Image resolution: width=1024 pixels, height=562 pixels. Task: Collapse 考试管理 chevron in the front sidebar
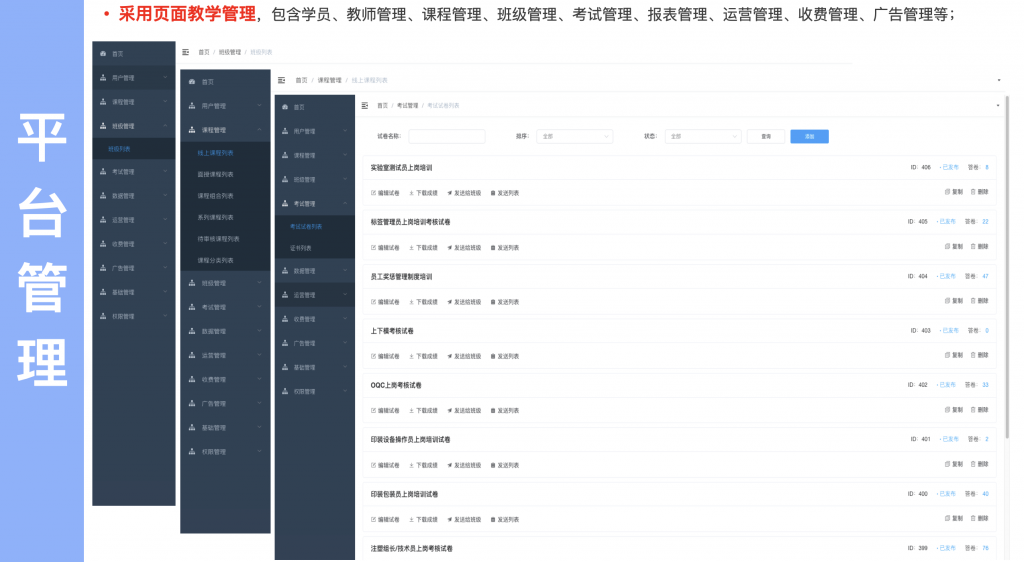click(x=345, y=204)
